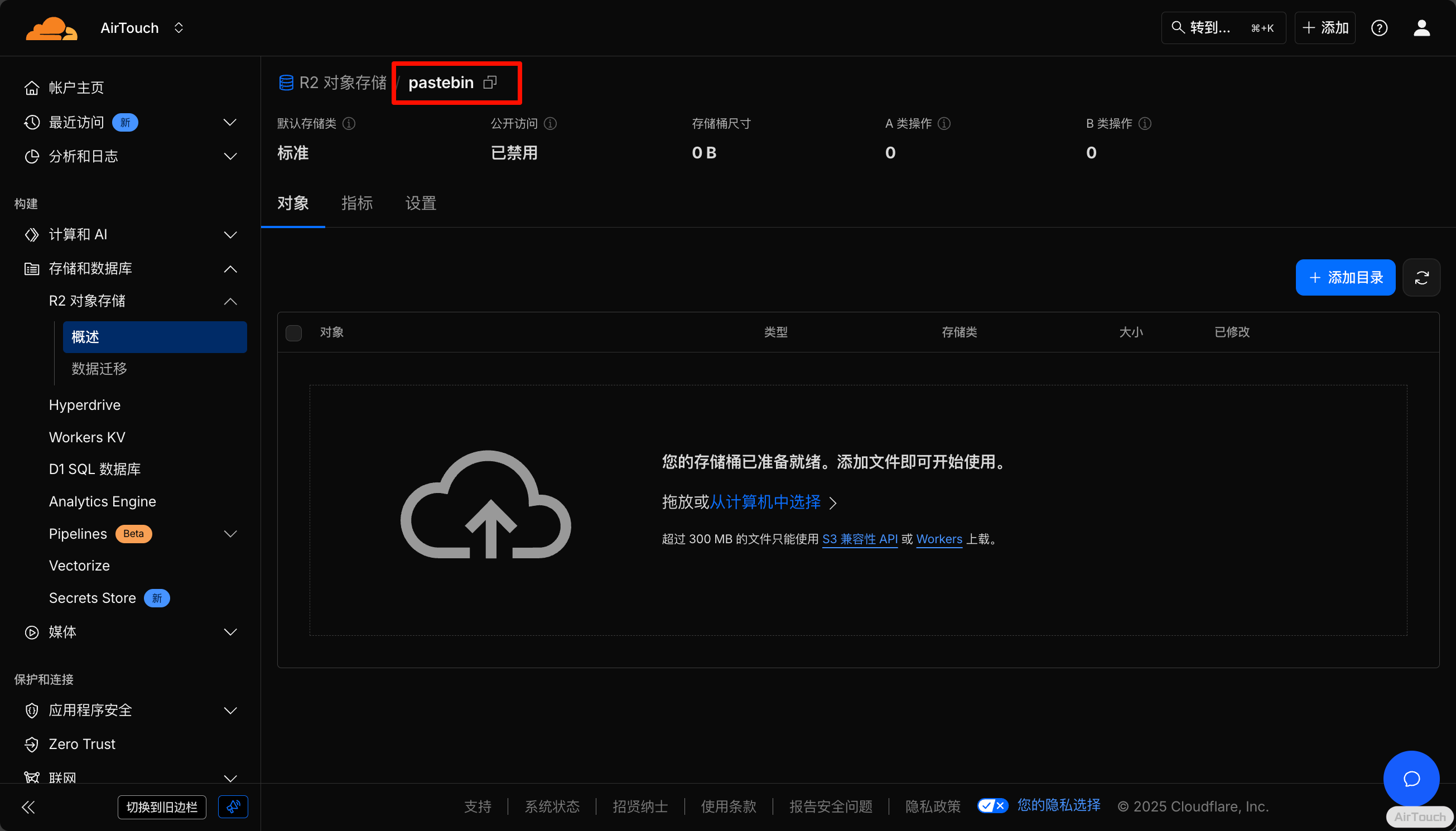Click the Cloudflare logo
Image resolution: width=1456 pixels, height=831 pixels.
coord(51,28)
